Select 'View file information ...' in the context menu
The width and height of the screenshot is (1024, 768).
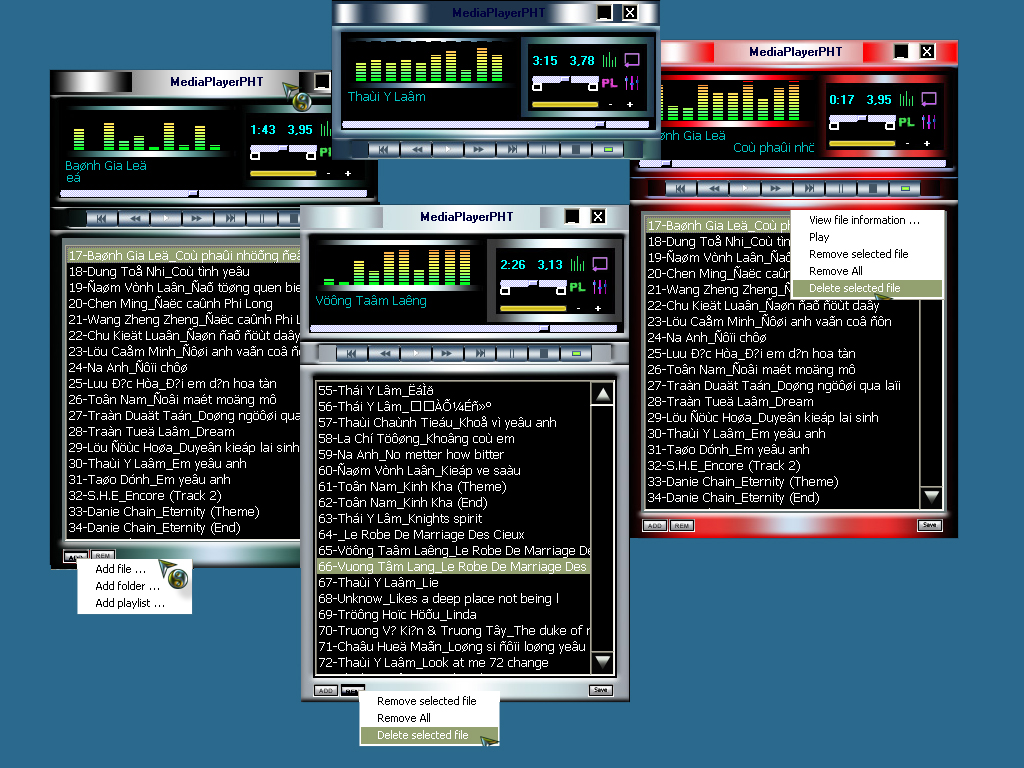tap(864, 220)
